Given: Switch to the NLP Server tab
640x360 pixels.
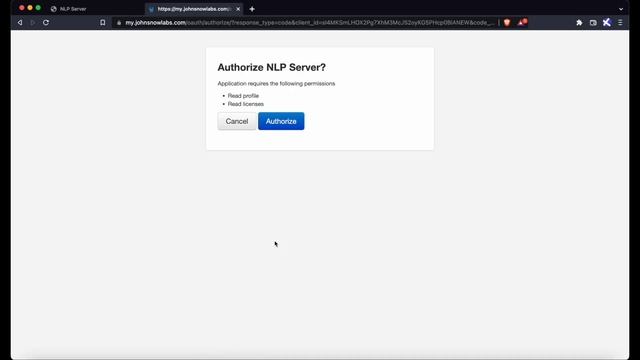Looking at the screenshot, I should pyautogui.click(x=73, y=9).
